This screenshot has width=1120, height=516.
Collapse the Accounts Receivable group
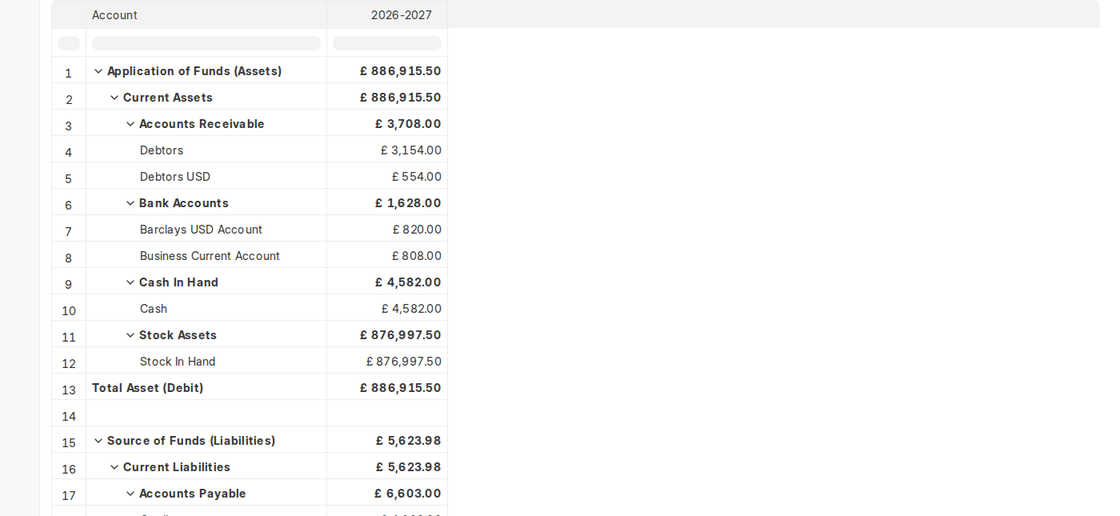[x=130, y=124]
